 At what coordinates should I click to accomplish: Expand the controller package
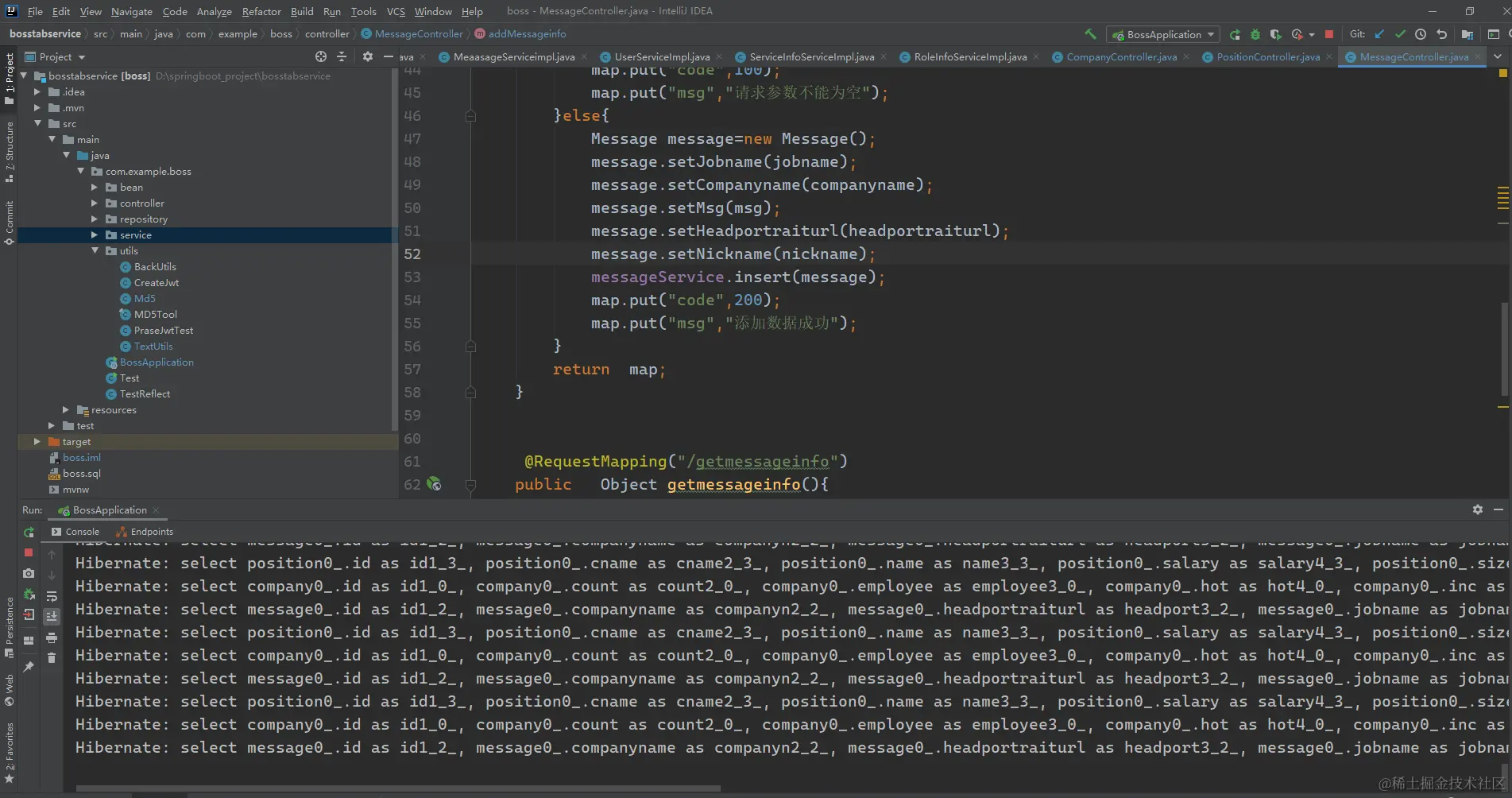94,203
